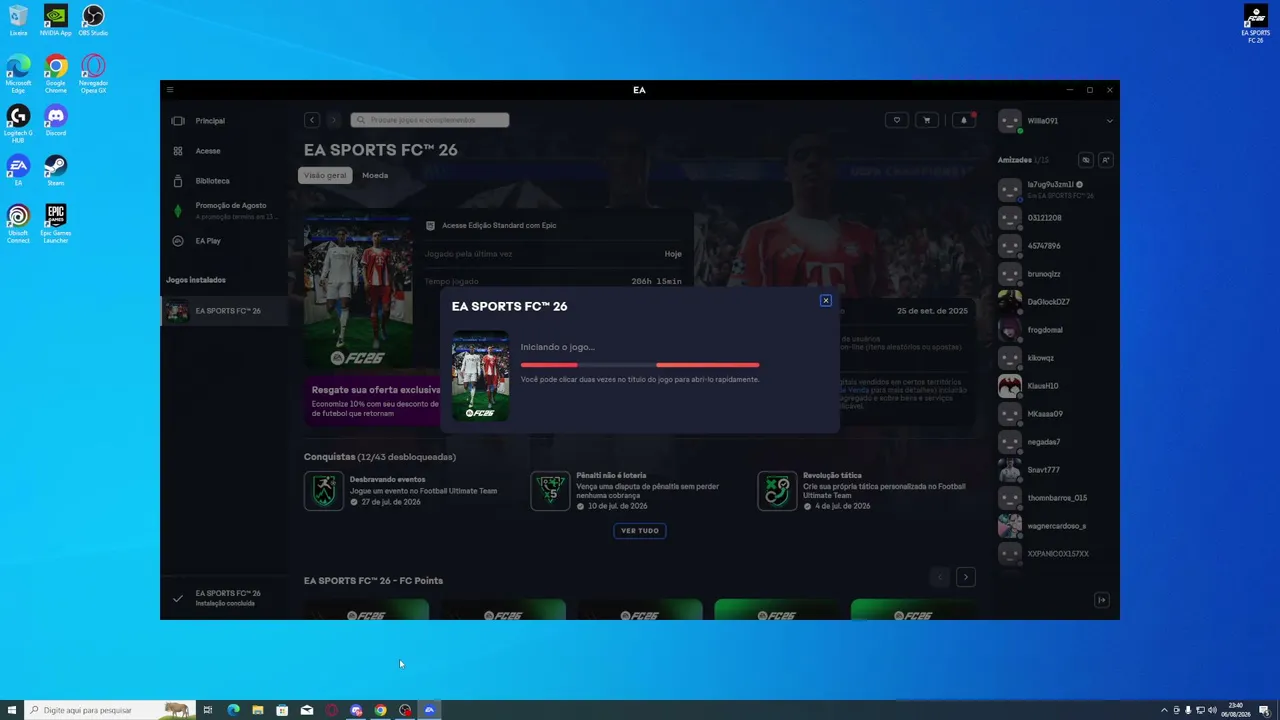
Task: Collapse the friends panel
Action: 1102,600
